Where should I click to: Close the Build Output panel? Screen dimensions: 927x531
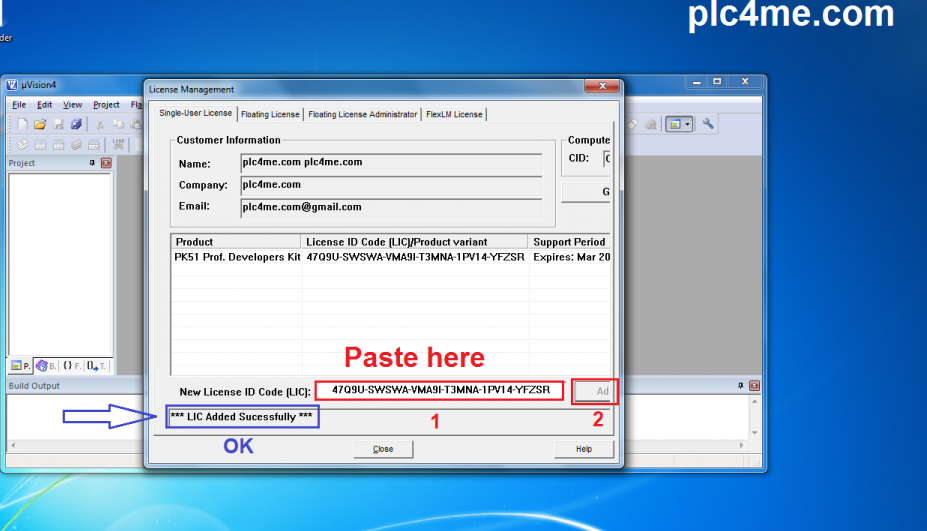coord(755,386)
